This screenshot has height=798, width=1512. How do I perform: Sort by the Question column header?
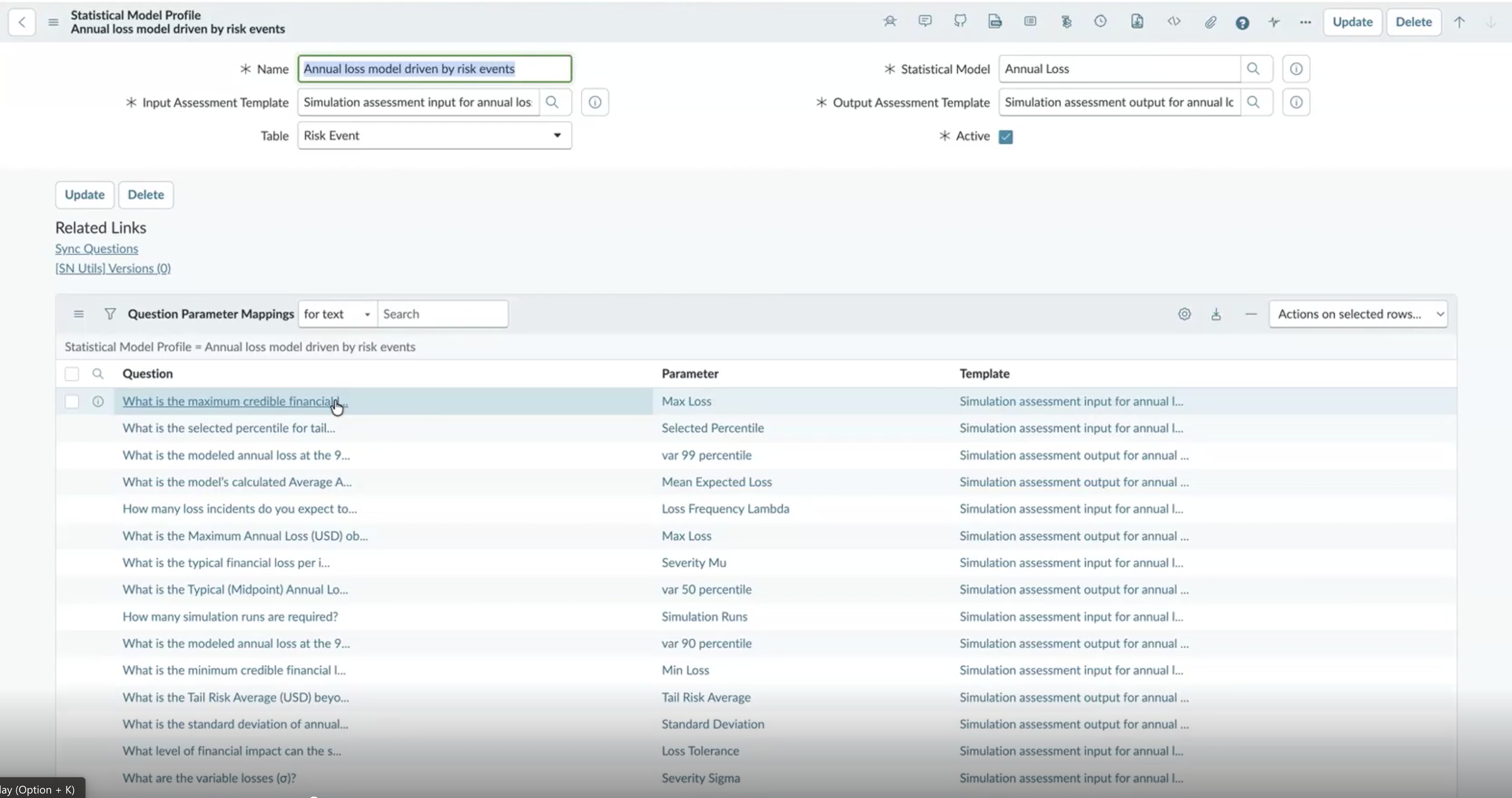147,374
